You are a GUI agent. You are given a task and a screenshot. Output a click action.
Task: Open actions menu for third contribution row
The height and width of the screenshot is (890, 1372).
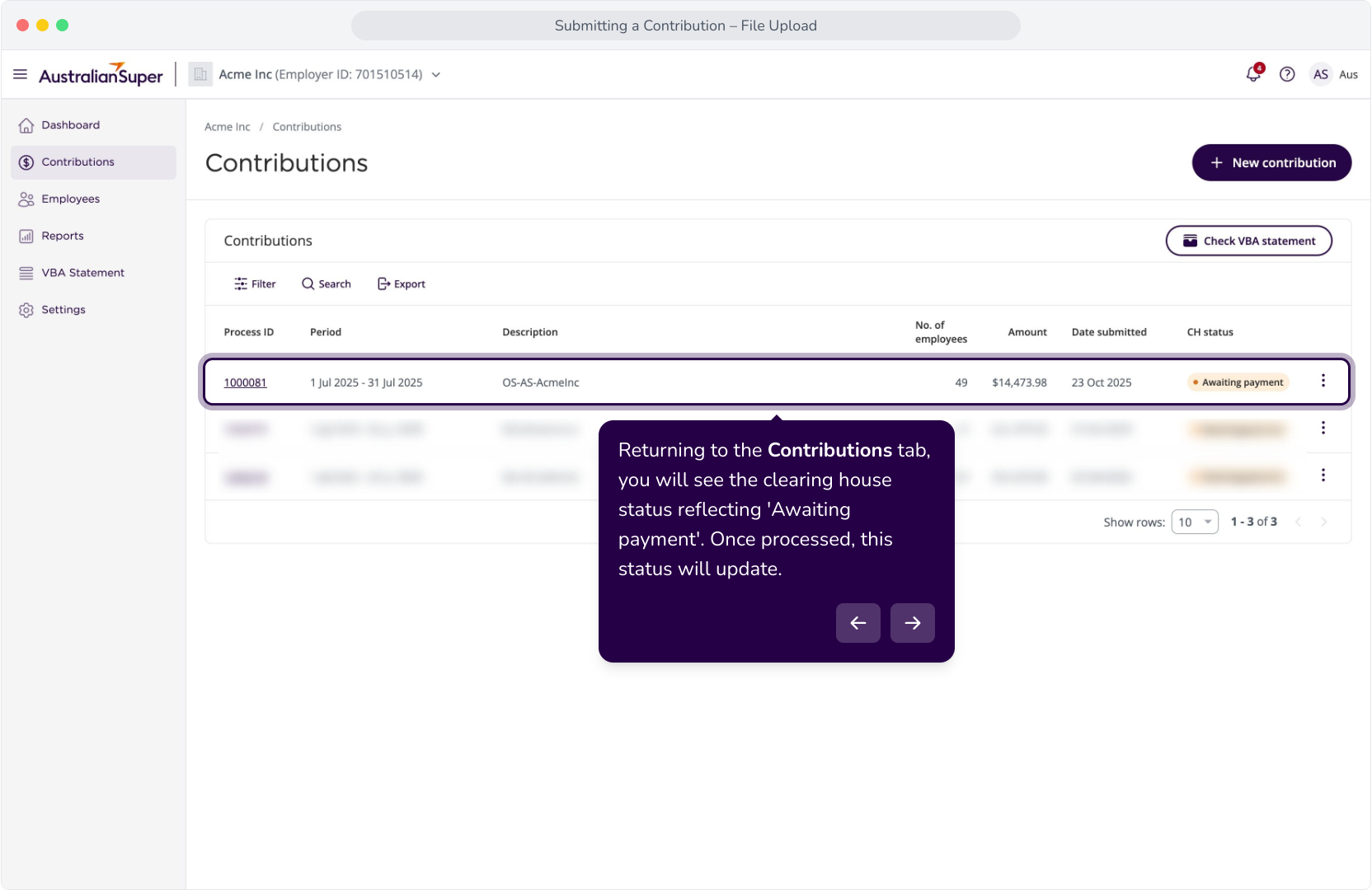1323,475
